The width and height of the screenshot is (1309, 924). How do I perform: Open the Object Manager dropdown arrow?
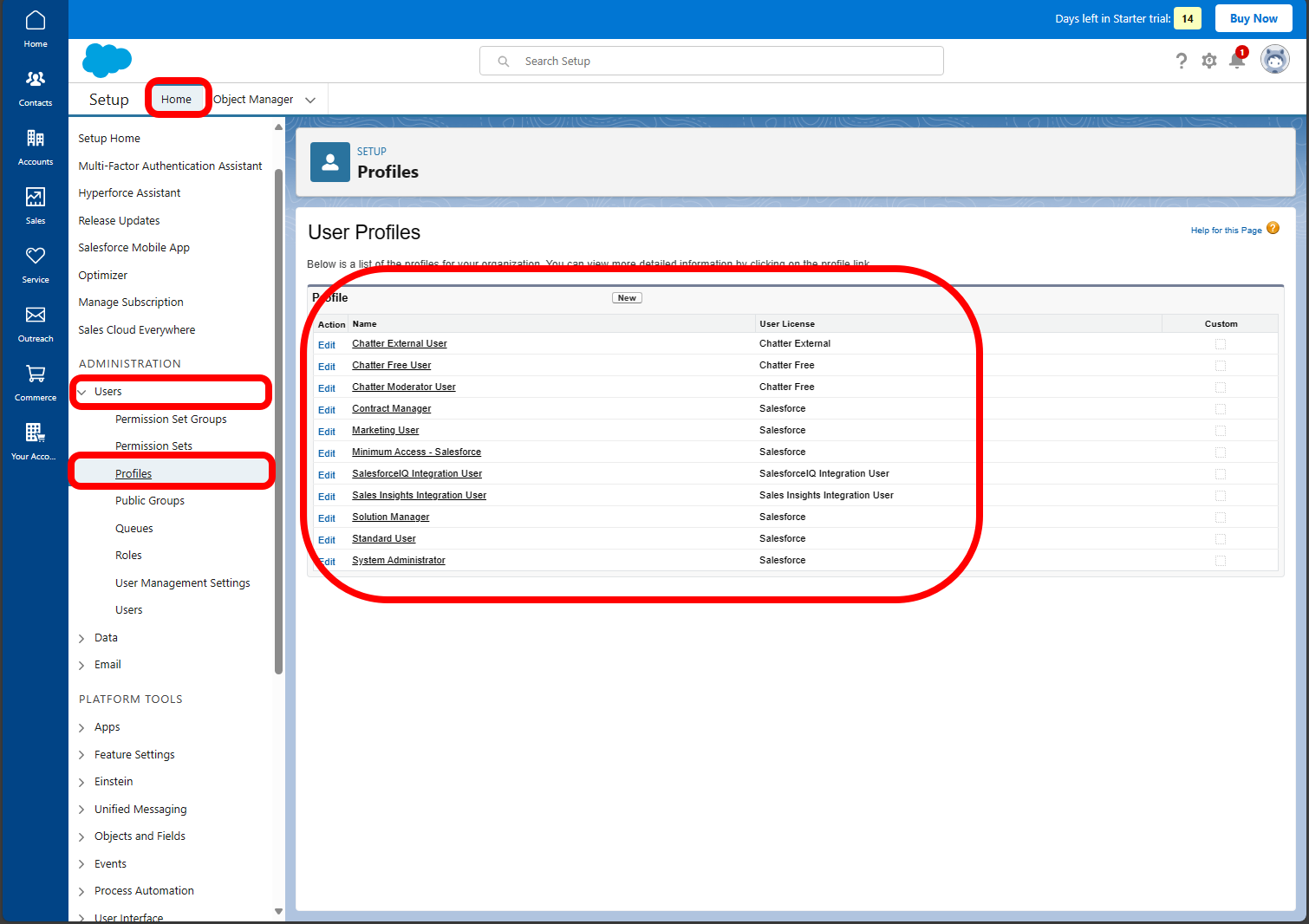click(x=310, y=100)
